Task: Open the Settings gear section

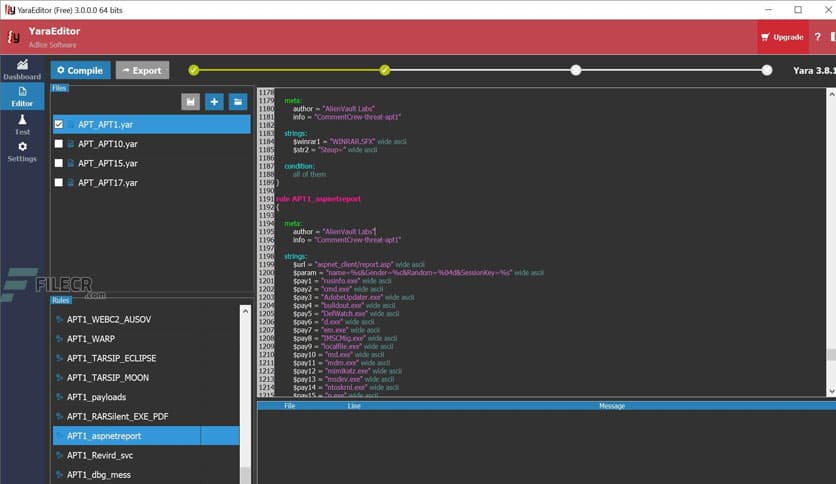Action: [x=22, y=152]
